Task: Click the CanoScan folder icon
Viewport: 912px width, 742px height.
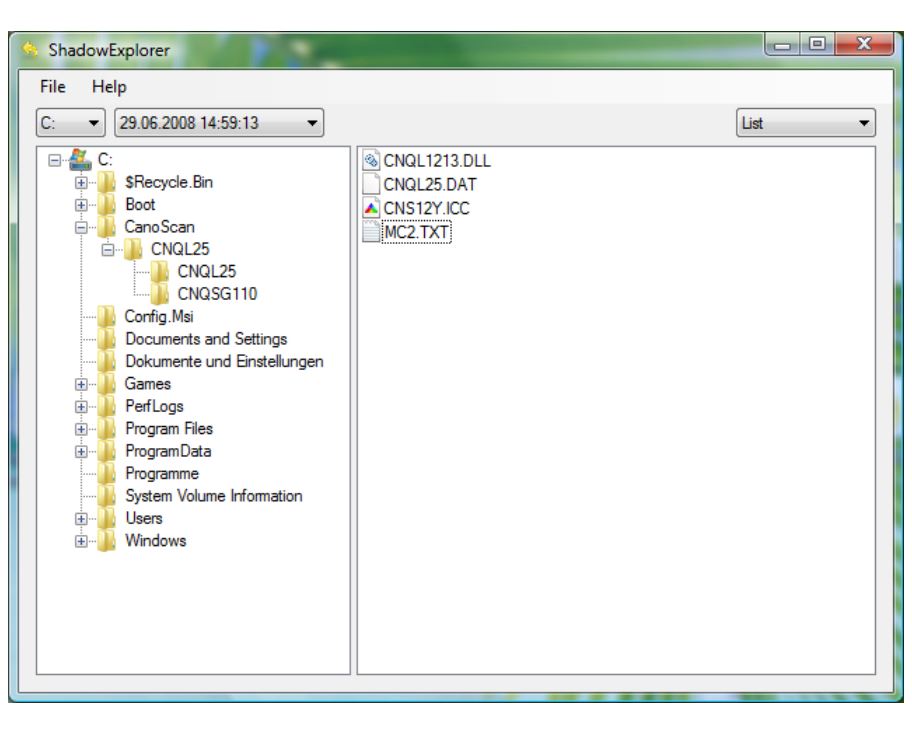Action: point(106,227)
